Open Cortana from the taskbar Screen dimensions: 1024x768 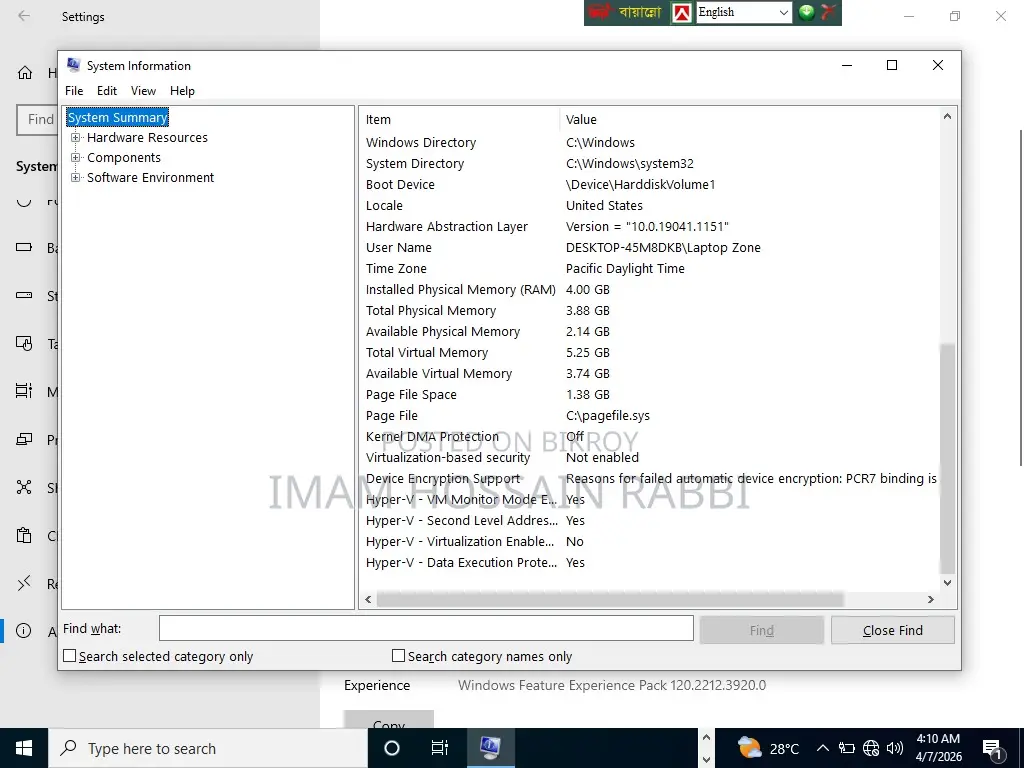(x=392, y=748)
